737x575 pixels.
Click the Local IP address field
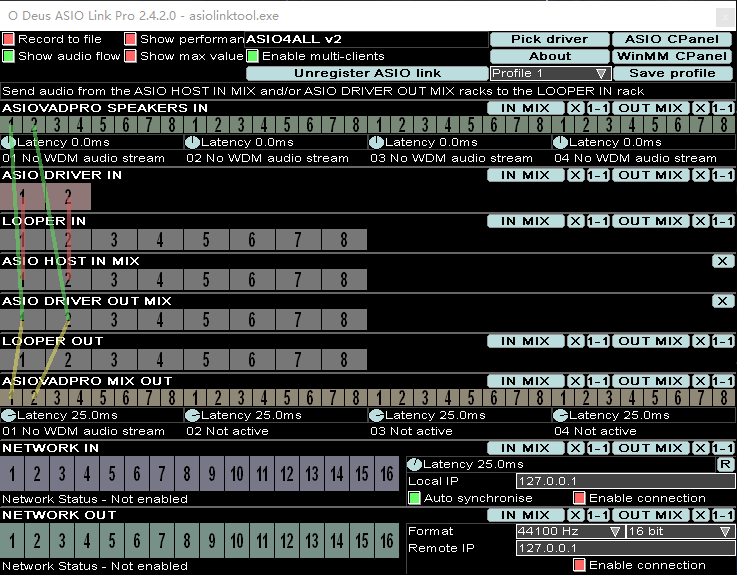625,481
